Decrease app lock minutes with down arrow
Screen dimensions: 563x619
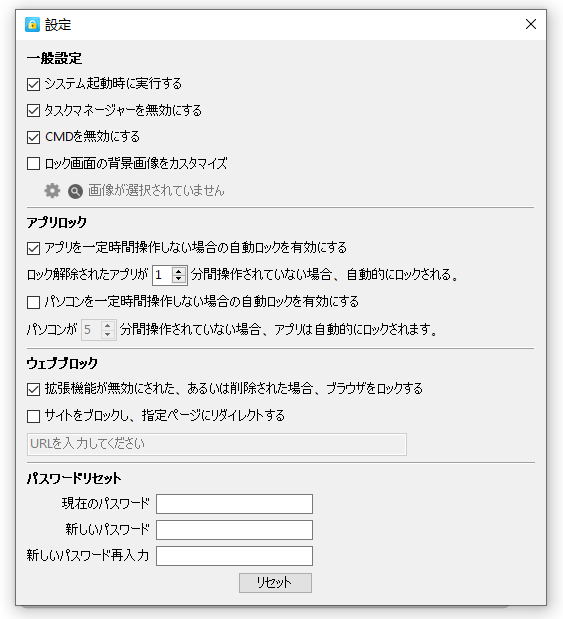179,279
